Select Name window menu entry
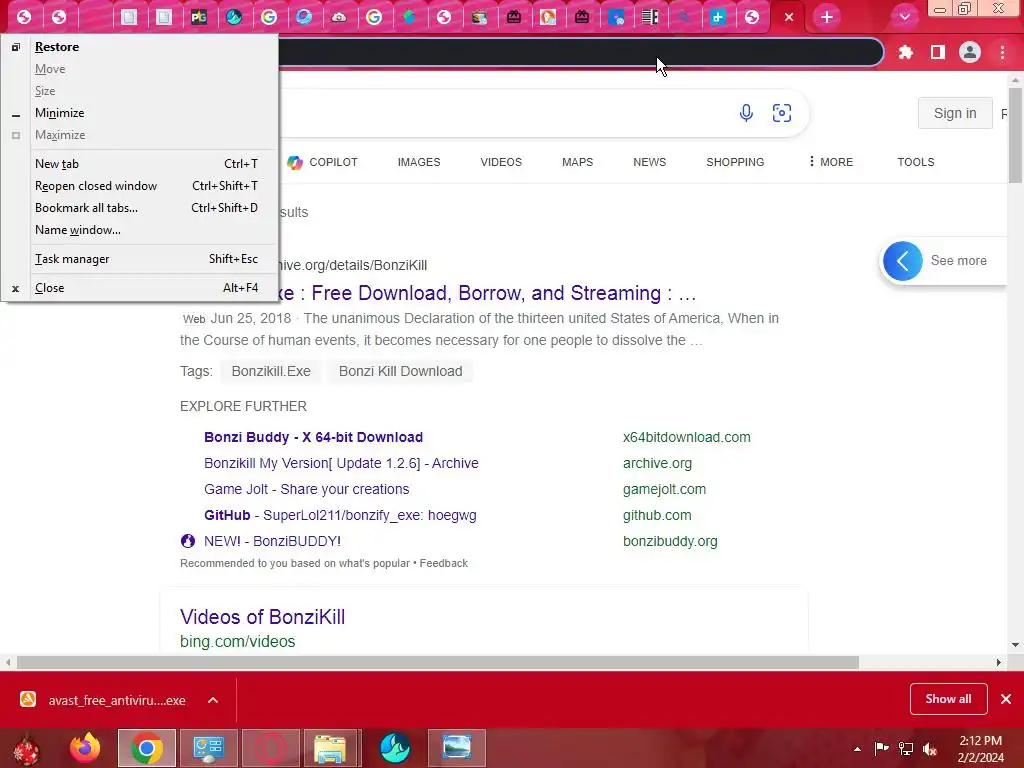The image size is (1024, 768). tap(140, 230)
